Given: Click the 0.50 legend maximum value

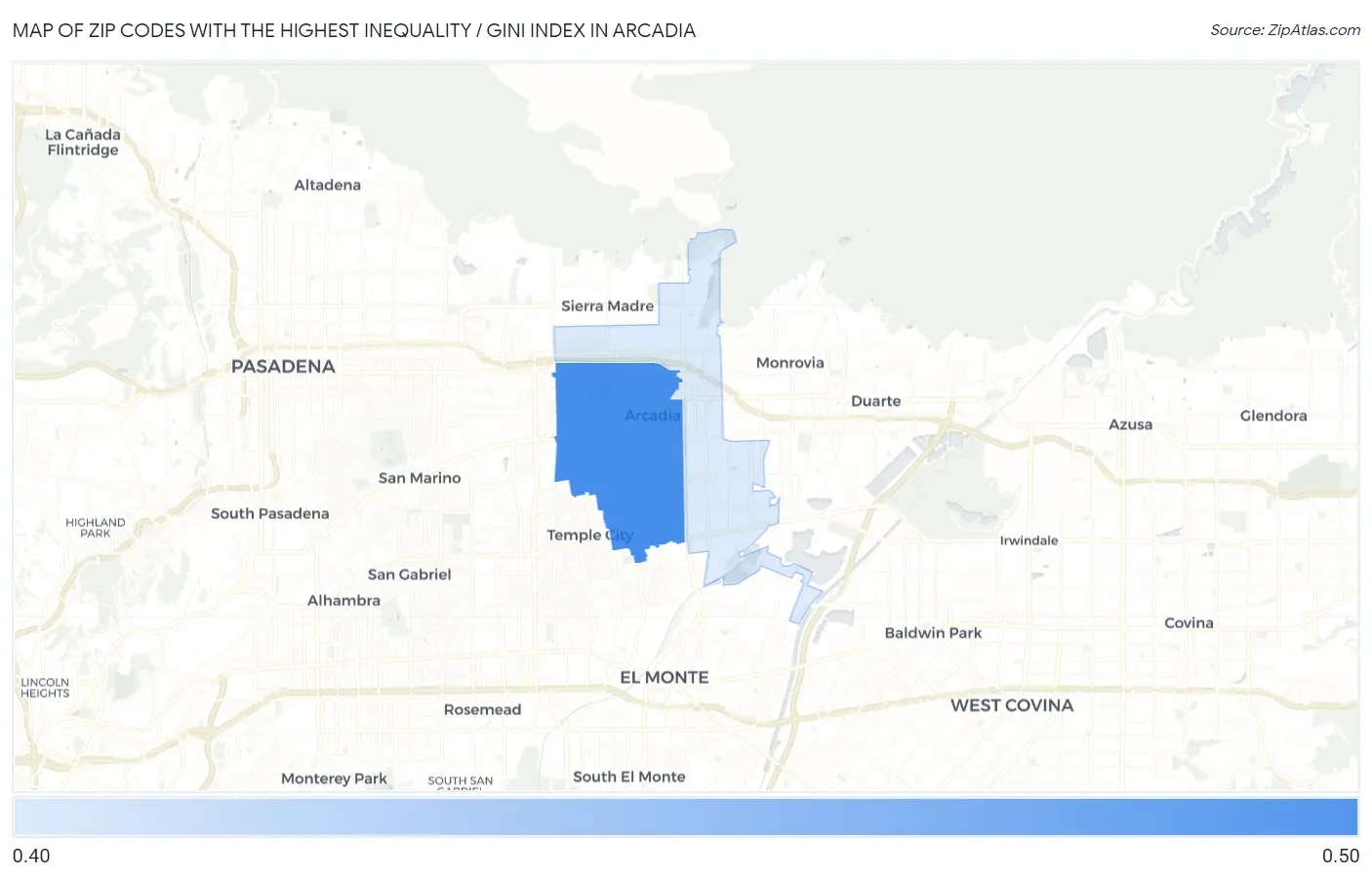Looking at the screenshot, I should click(1340, 856).
